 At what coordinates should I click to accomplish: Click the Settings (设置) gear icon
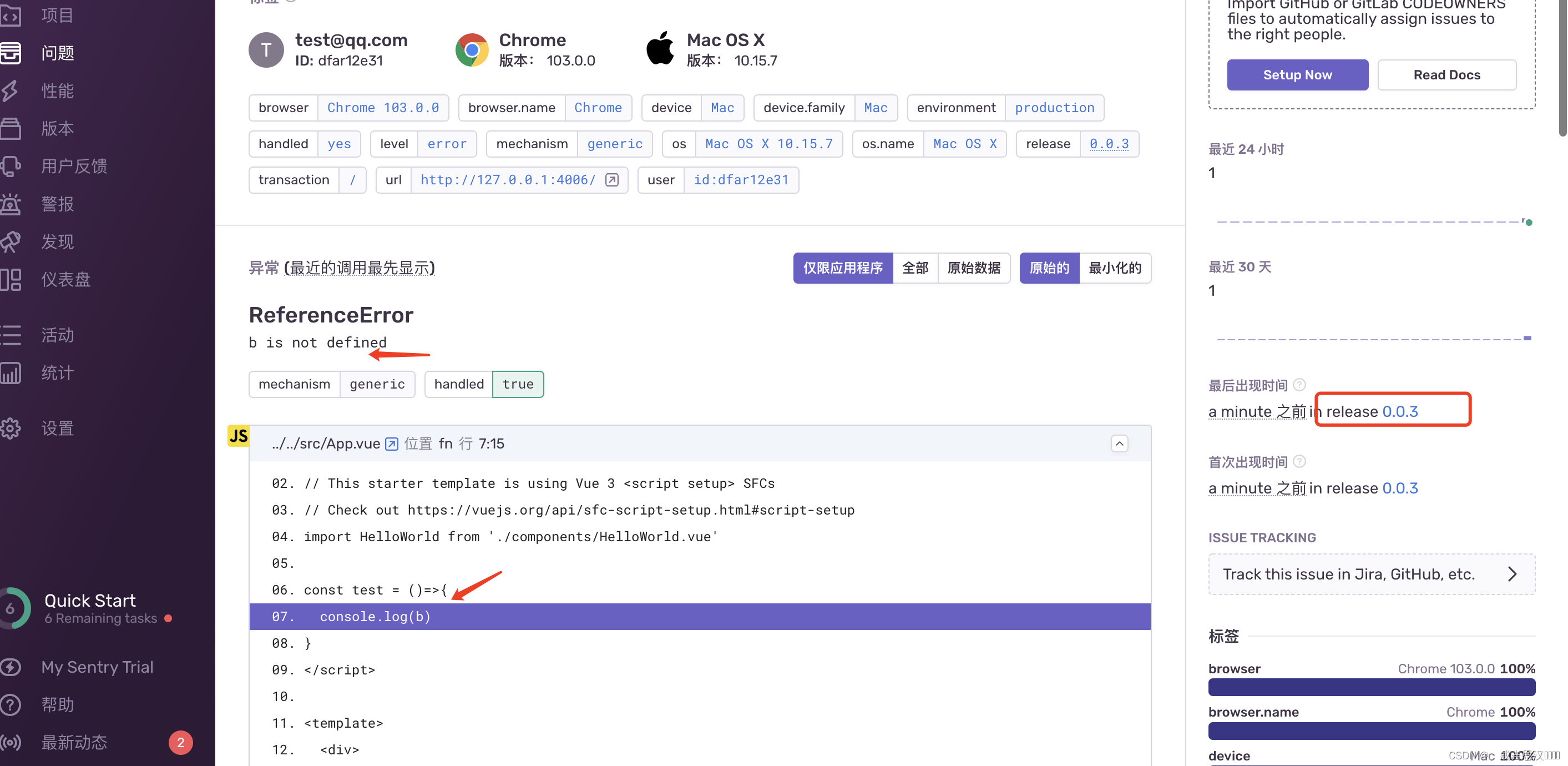(x=11, y=429)
